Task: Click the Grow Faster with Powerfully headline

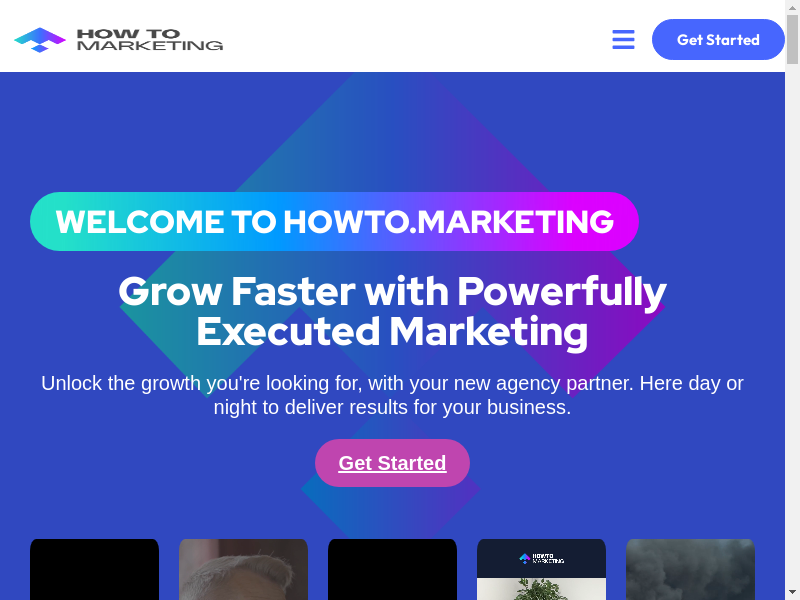Action: (392, 291)
